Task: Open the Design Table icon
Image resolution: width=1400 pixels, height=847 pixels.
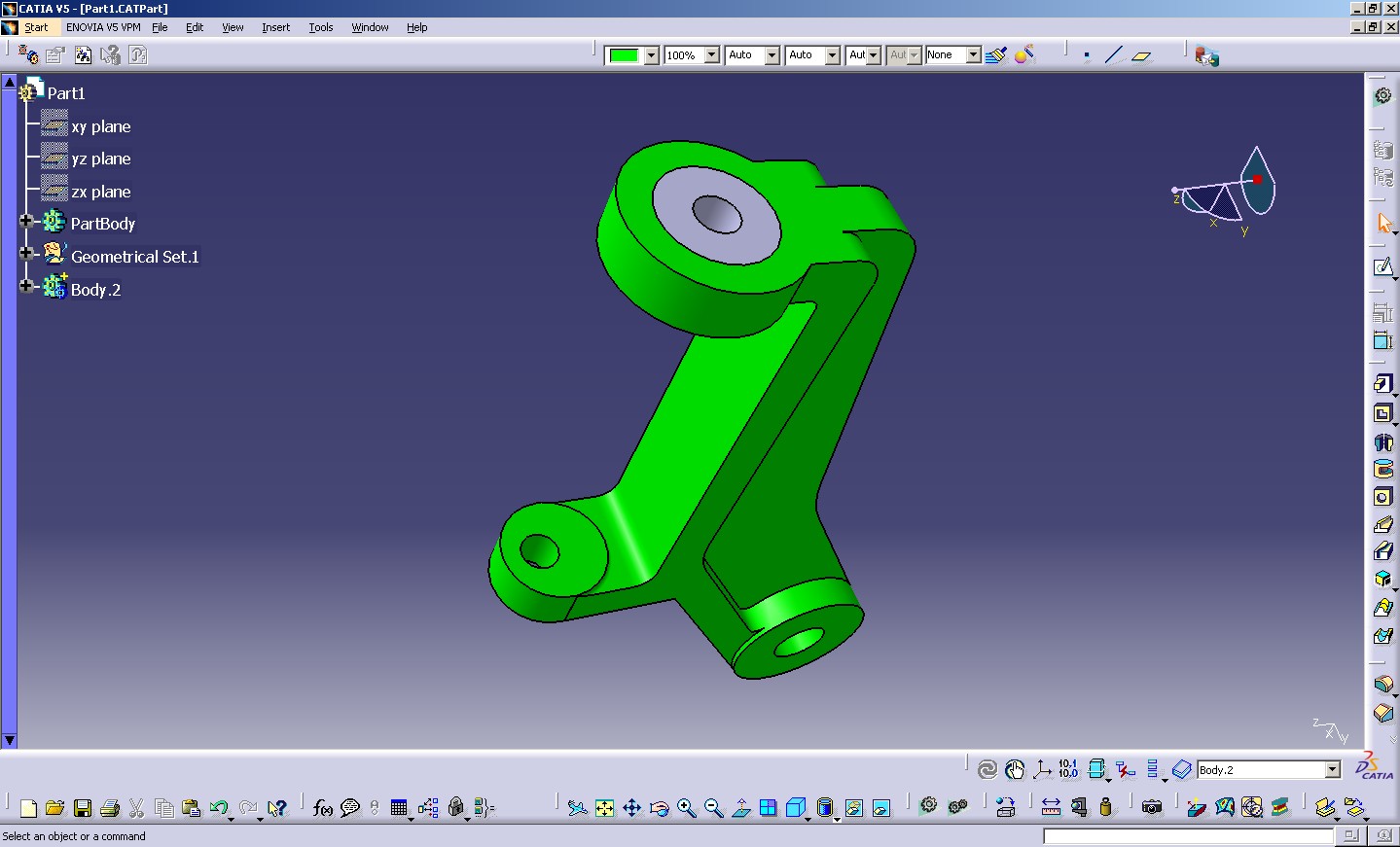Action: click(399, 808)
